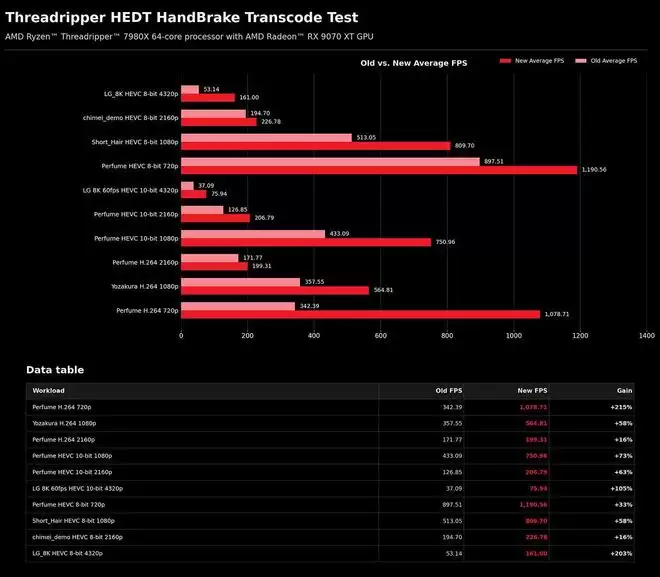Click the new FPS bar for LG_8K HEVC 8-bit 4320p
The width and height of the screenshot is (660, 577).
208,98
